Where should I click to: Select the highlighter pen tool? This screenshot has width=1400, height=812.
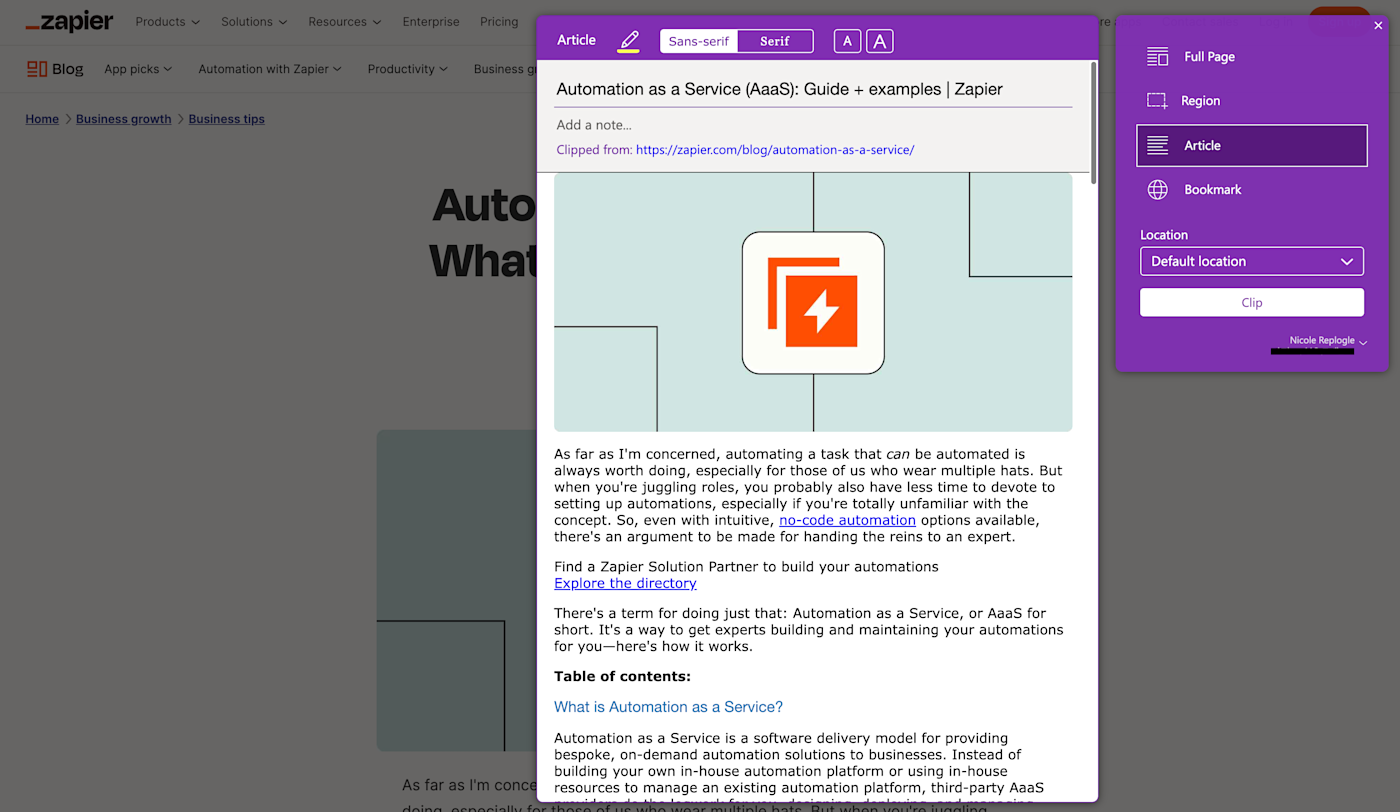[x=628, y=41]
